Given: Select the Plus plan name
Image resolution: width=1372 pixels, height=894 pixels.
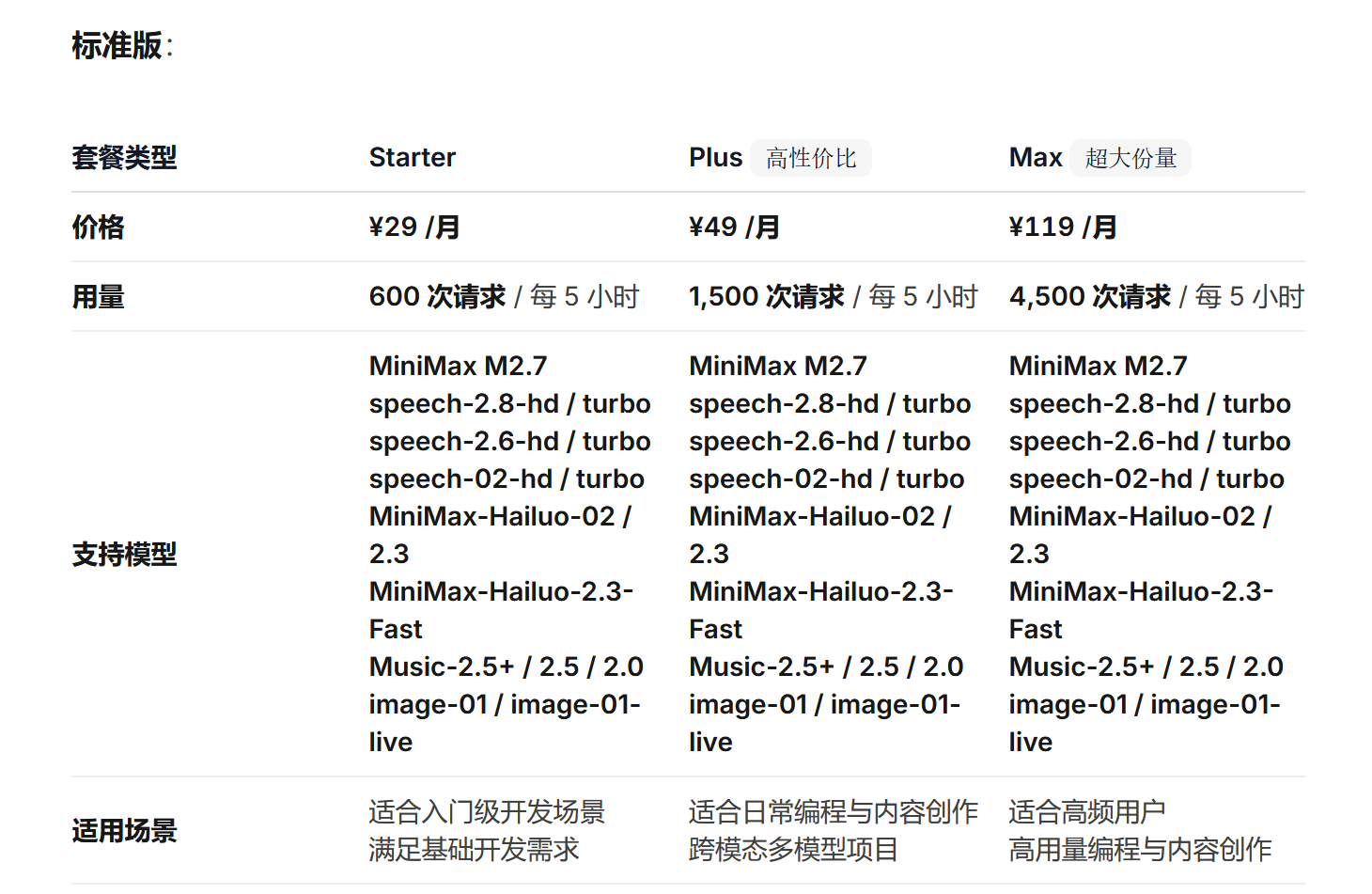Looking at the screenshot, I should [715, 157].
